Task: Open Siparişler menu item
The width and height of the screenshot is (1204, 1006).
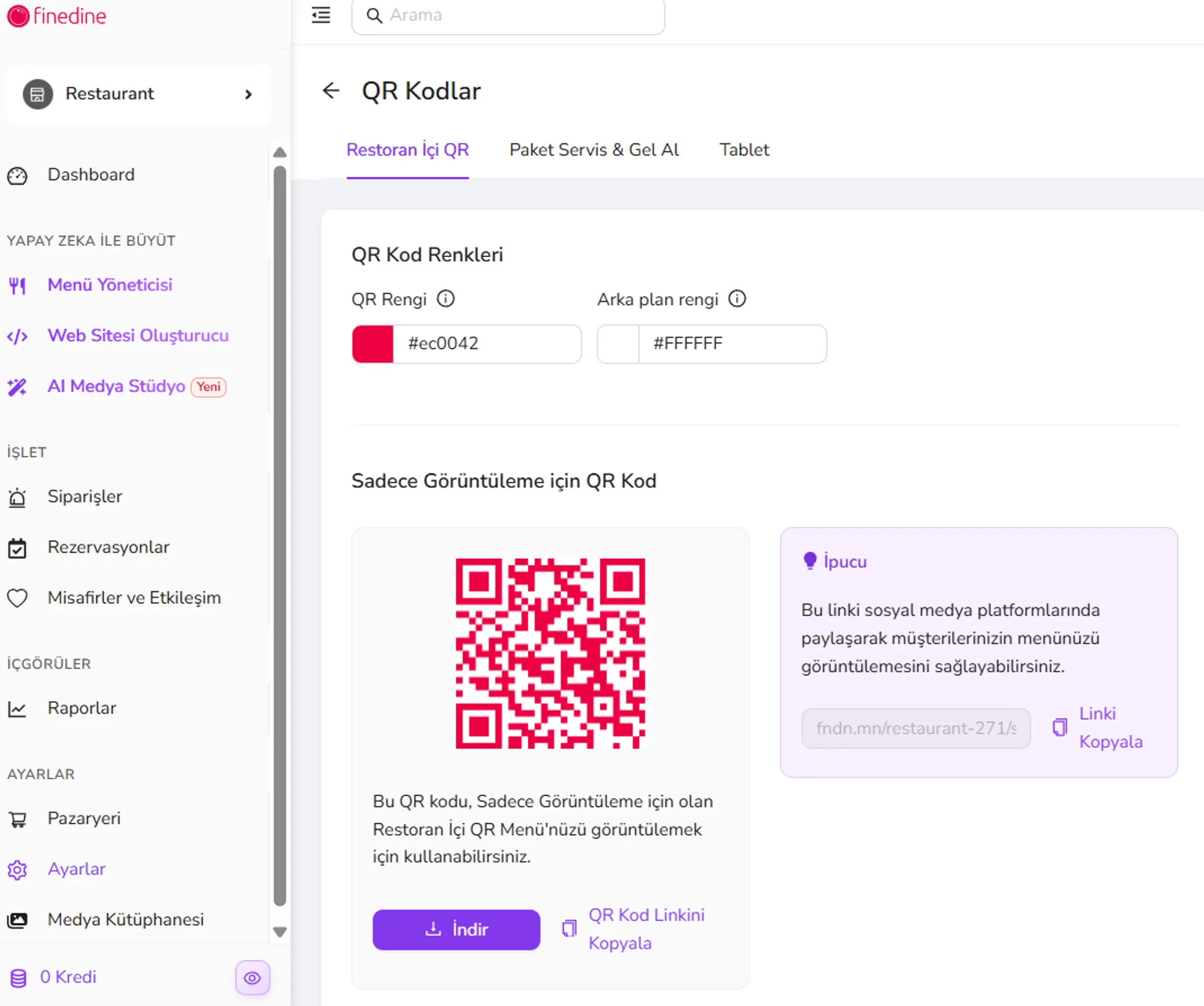Action: tap(85, 497)
